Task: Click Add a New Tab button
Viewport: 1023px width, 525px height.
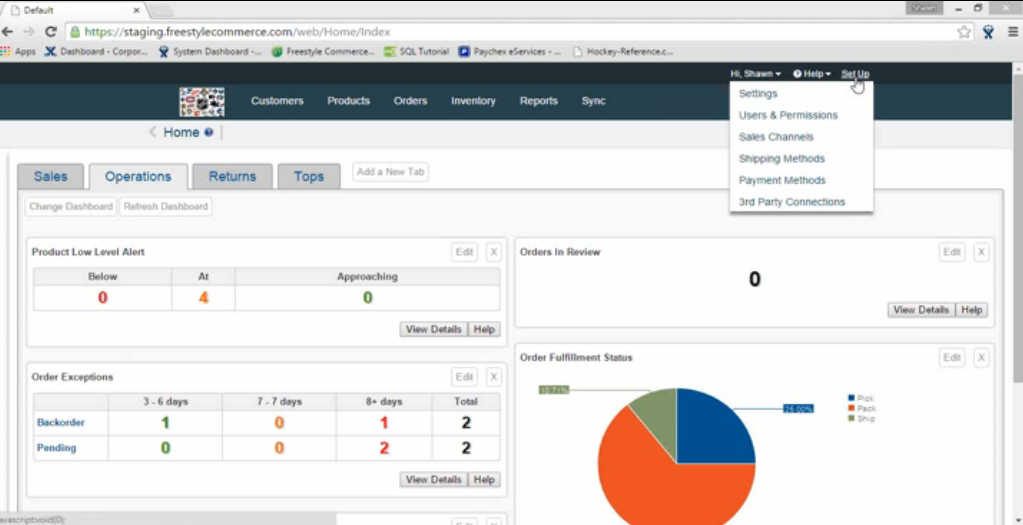Action: [390, 172]
